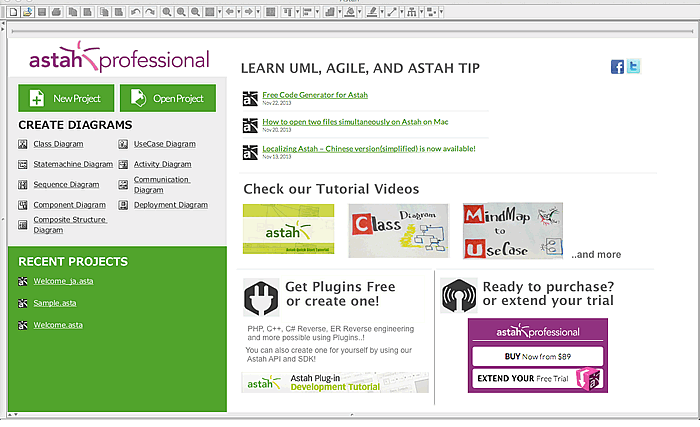
Task: Play the Class Diagram tutorial thumbnail
Action: 399,230
